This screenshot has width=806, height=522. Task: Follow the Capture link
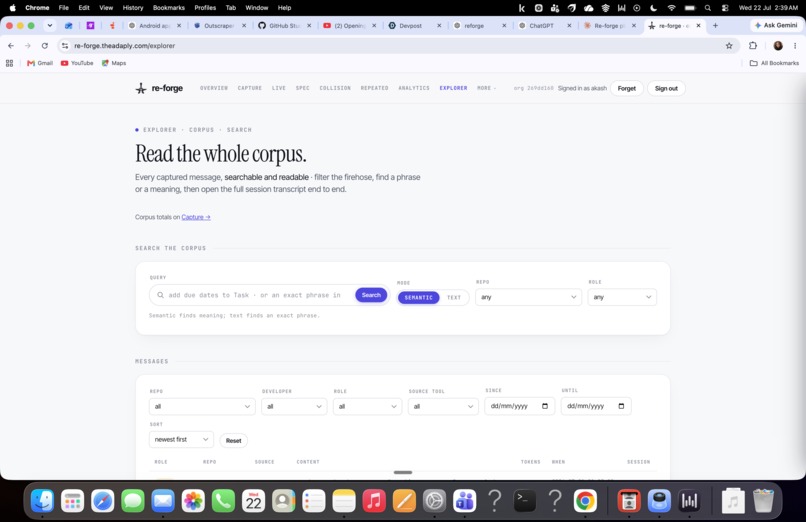pos(196,217)
